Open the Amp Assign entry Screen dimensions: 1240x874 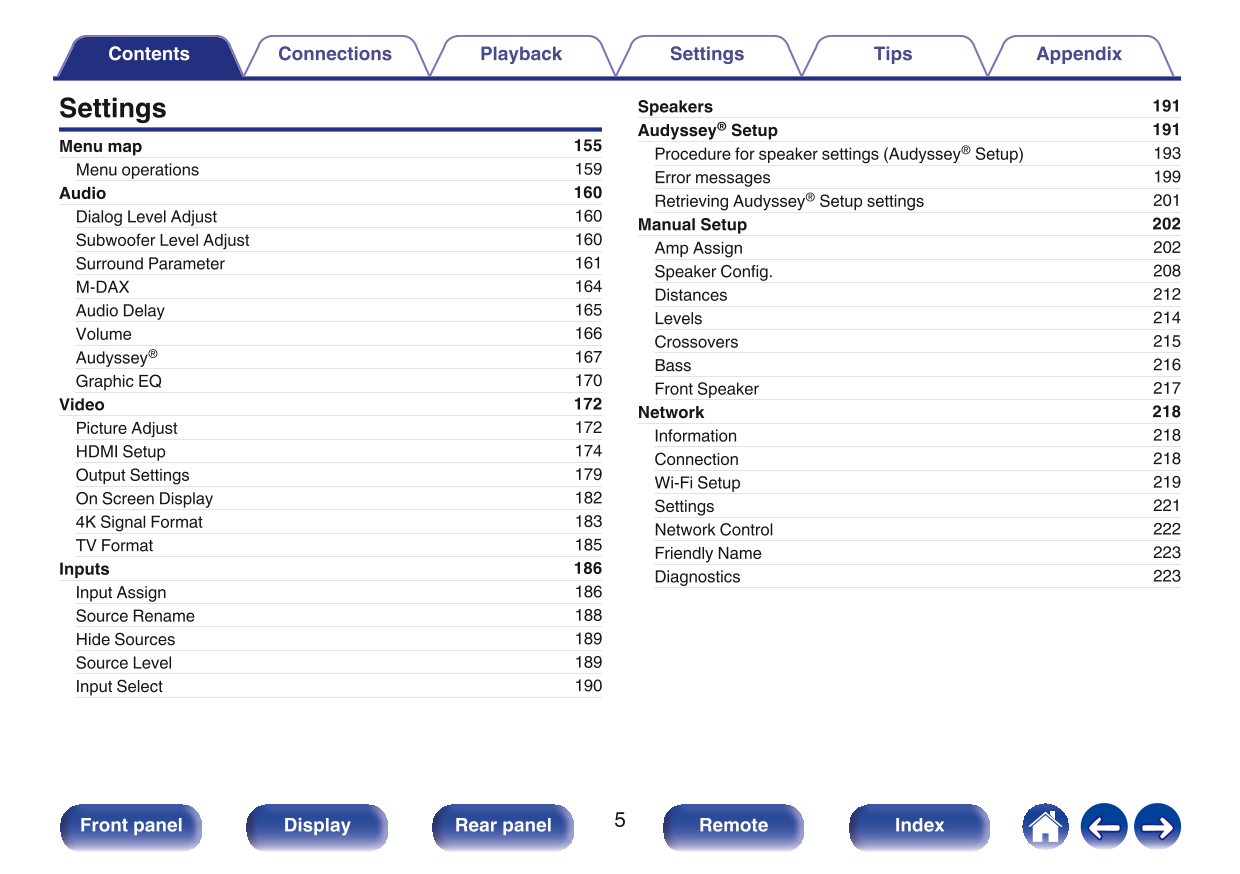(x=698, y=248)
